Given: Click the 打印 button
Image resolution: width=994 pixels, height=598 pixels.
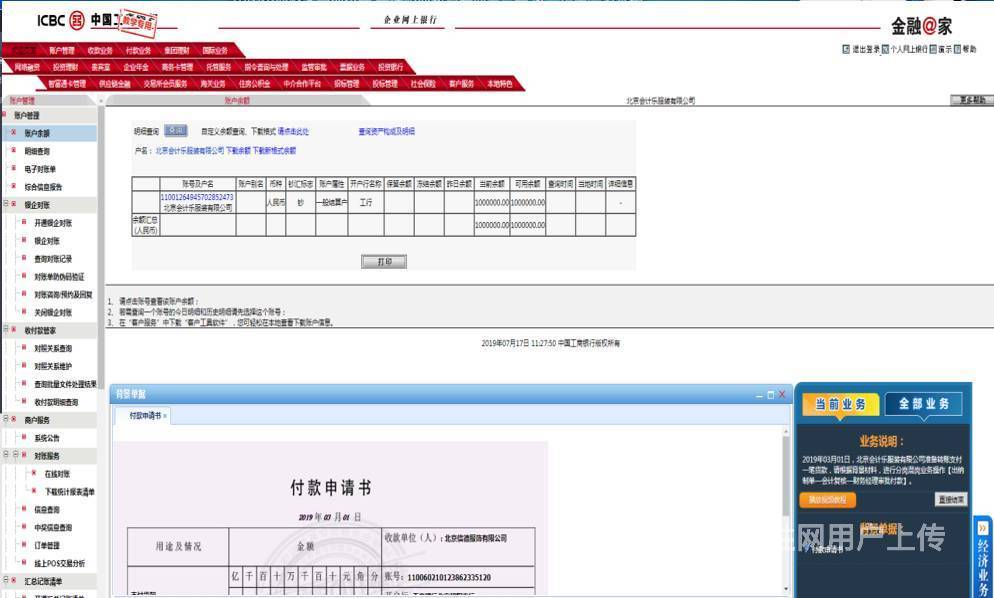Looking at the screenshot, I should tap(384, 261).
